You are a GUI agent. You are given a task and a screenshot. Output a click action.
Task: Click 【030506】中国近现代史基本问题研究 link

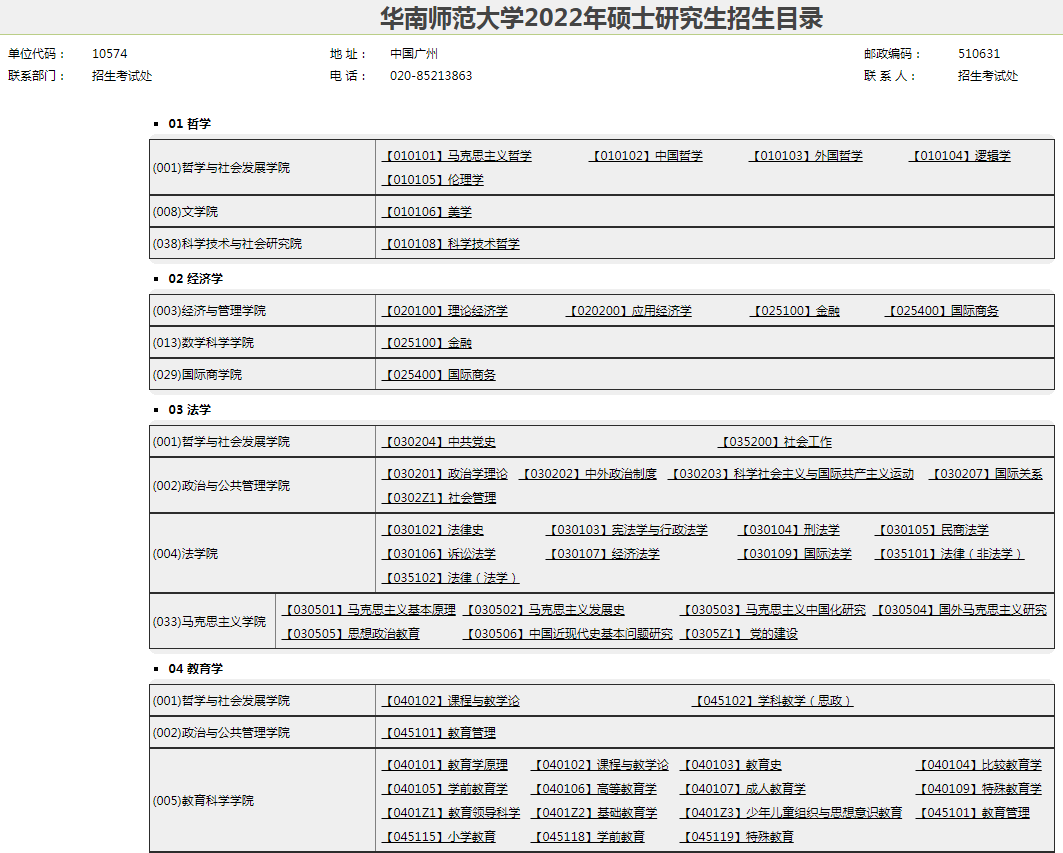point(569,634)
